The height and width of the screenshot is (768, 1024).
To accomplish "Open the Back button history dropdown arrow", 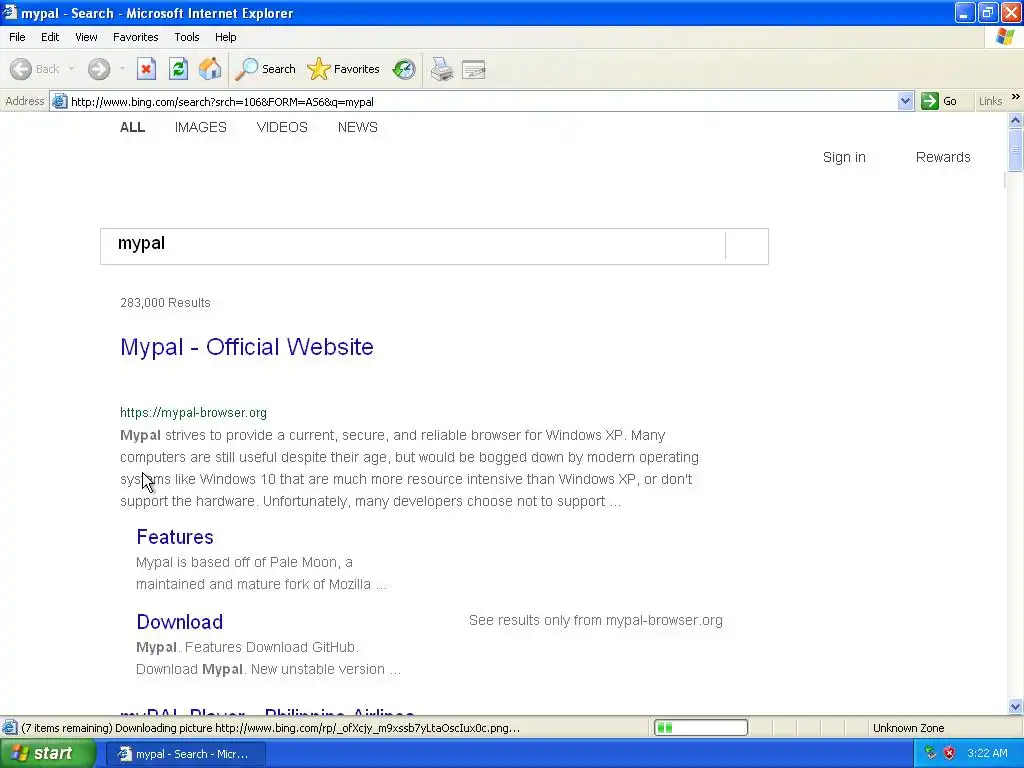I will tap(71, 69).
